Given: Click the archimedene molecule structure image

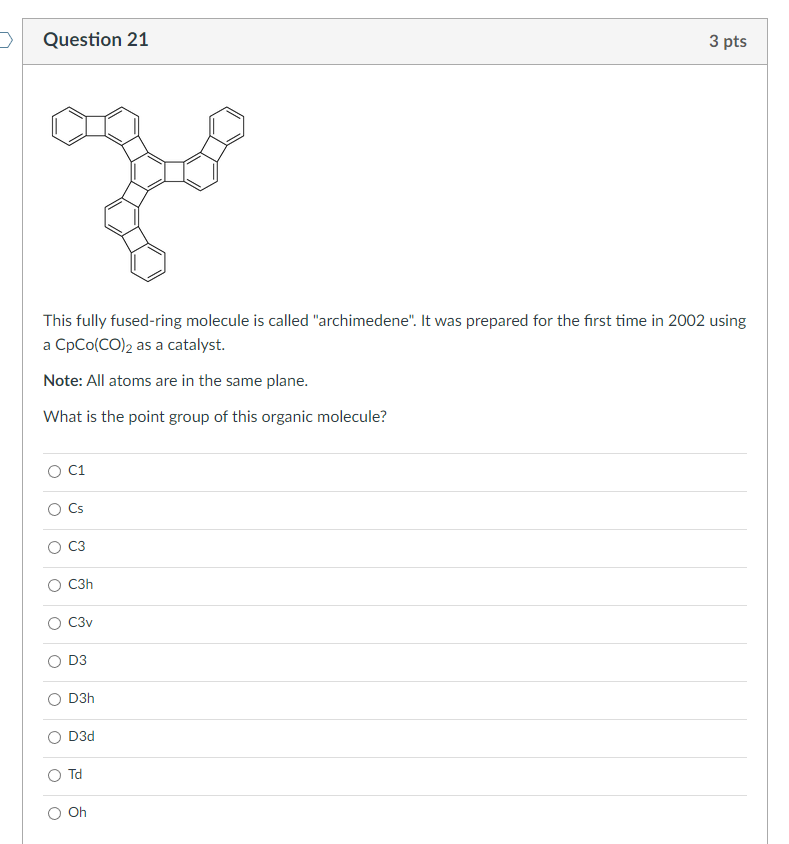Looking at the screenshot, I should (148, 190).
